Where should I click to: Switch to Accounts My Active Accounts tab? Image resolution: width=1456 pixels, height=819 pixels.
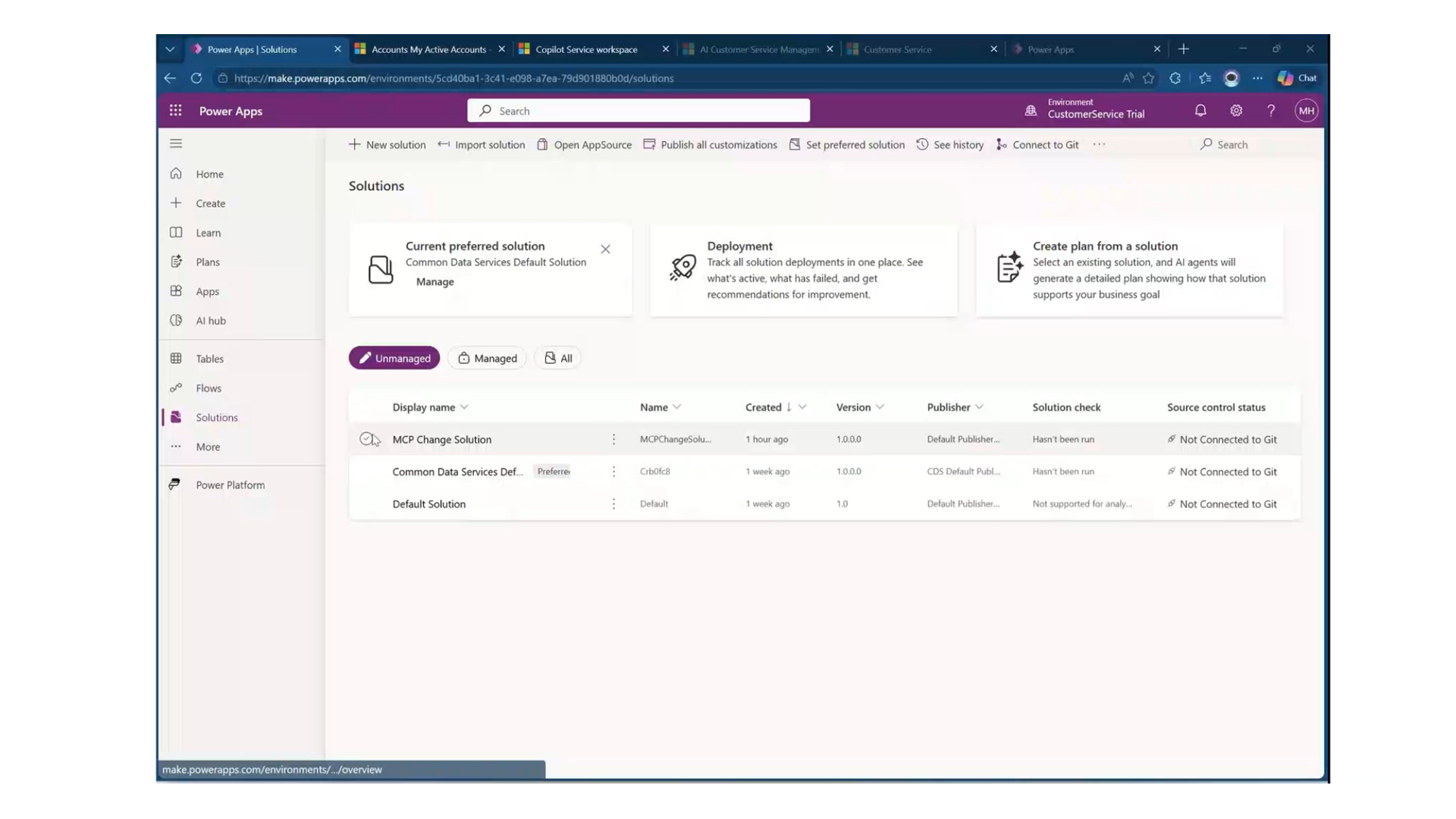(x=428, y=49)
